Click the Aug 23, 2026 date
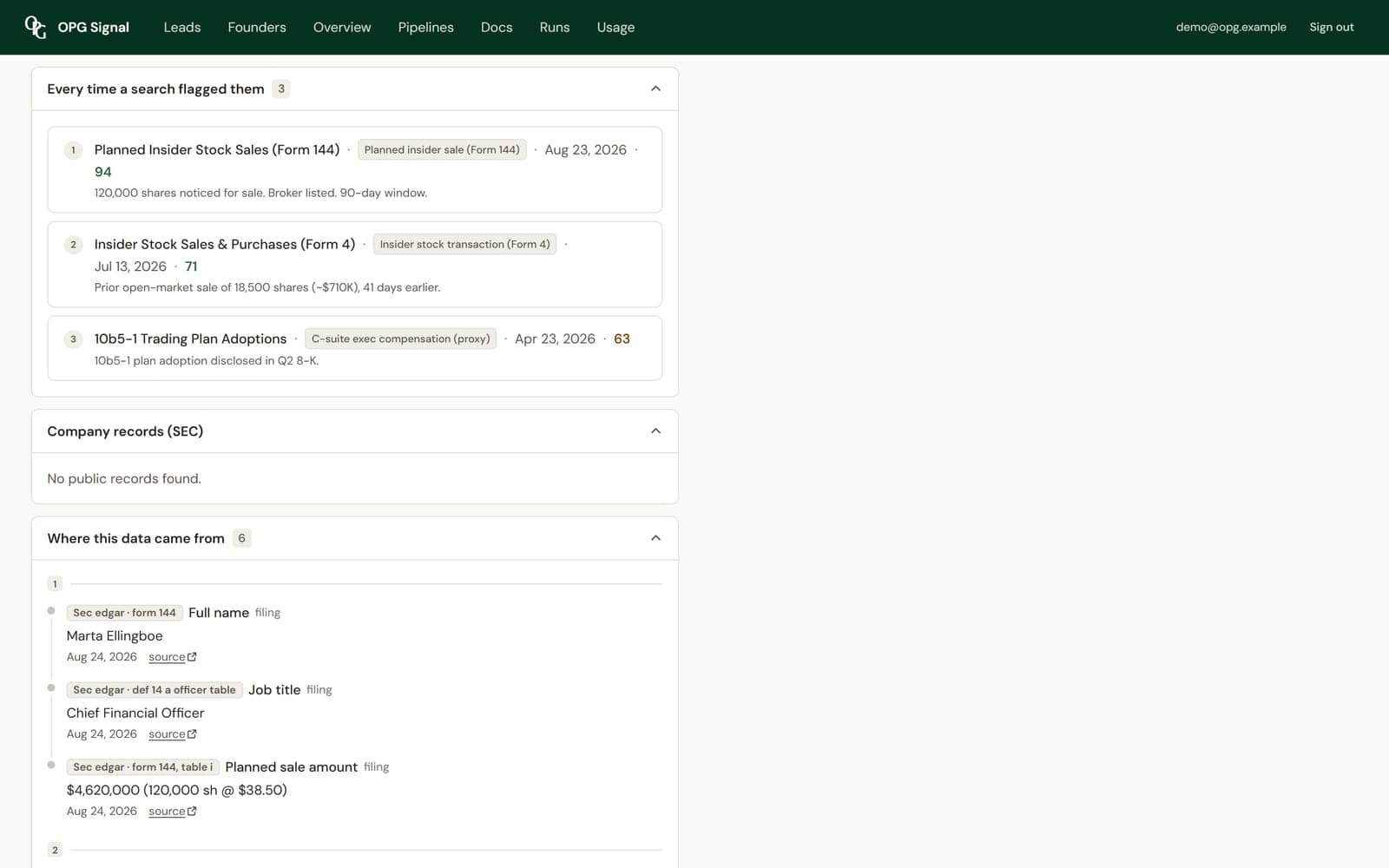The width and height of the screenshot is (1389, 868). pyautogui.click(x=585, y=149)
